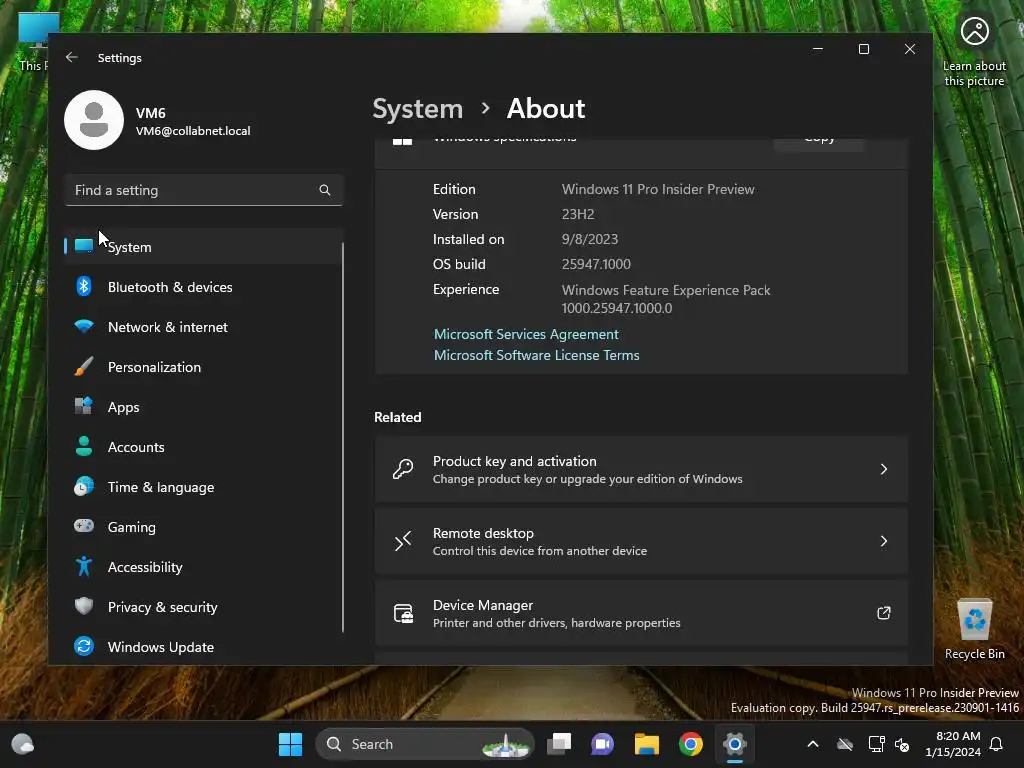Go to Network & internet settings

[204, 327]
